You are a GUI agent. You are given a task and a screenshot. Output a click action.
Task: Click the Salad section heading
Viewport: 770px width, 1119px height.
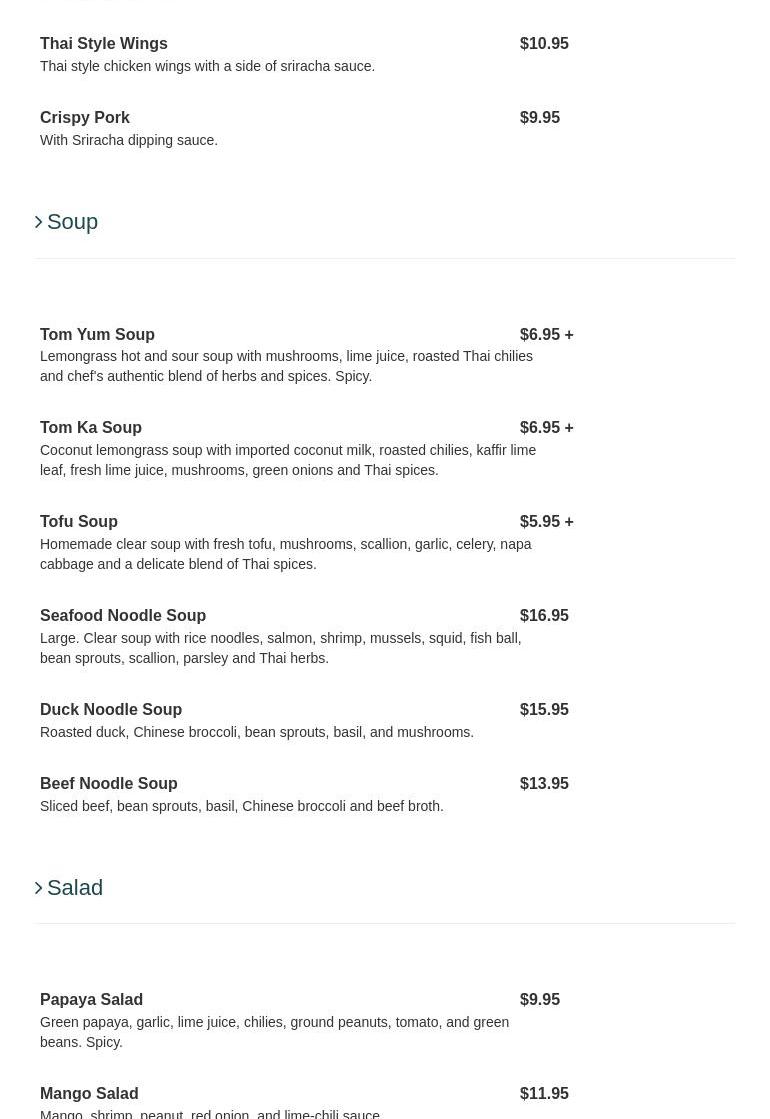(x=75, y=888)
